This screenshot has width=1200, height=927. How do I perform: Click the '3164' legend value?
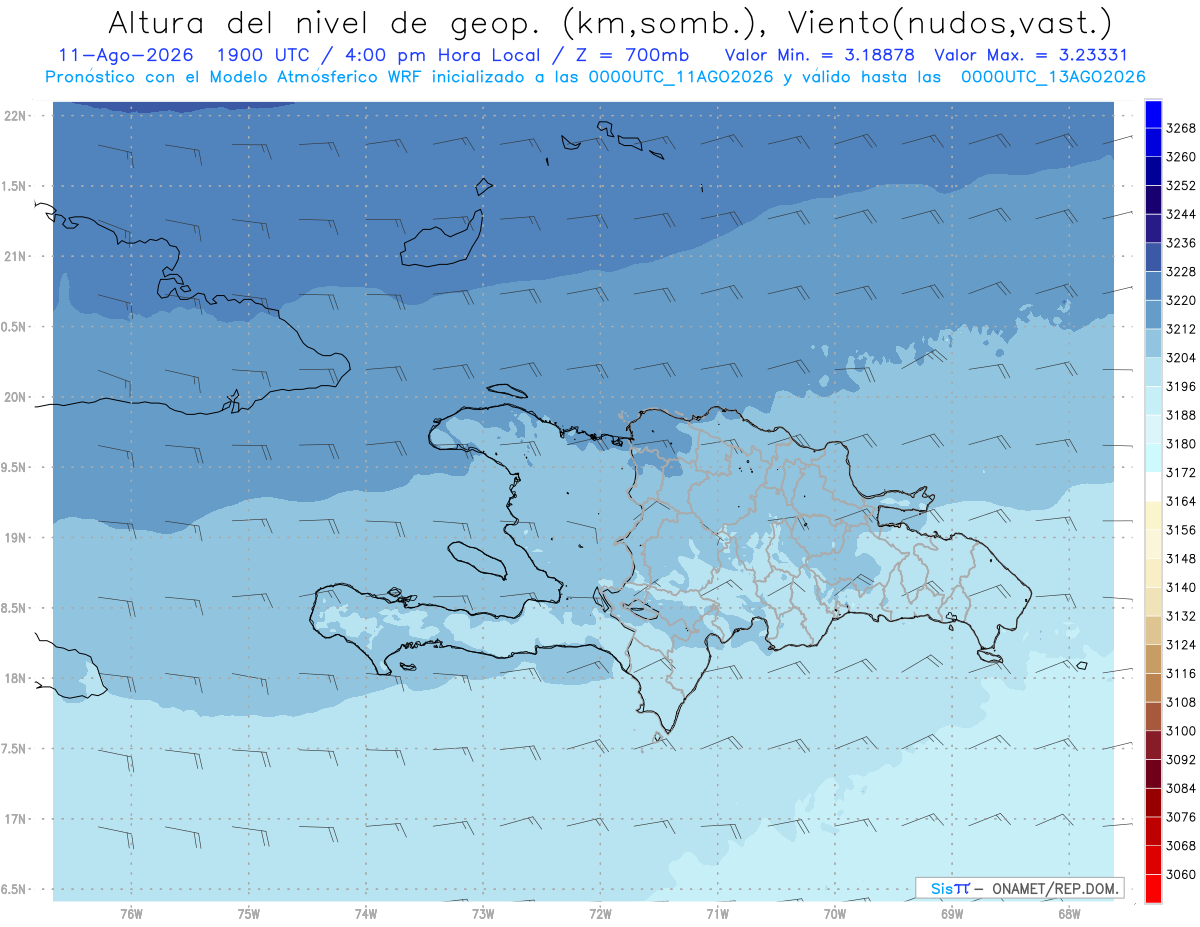[x=1181, y=501]
